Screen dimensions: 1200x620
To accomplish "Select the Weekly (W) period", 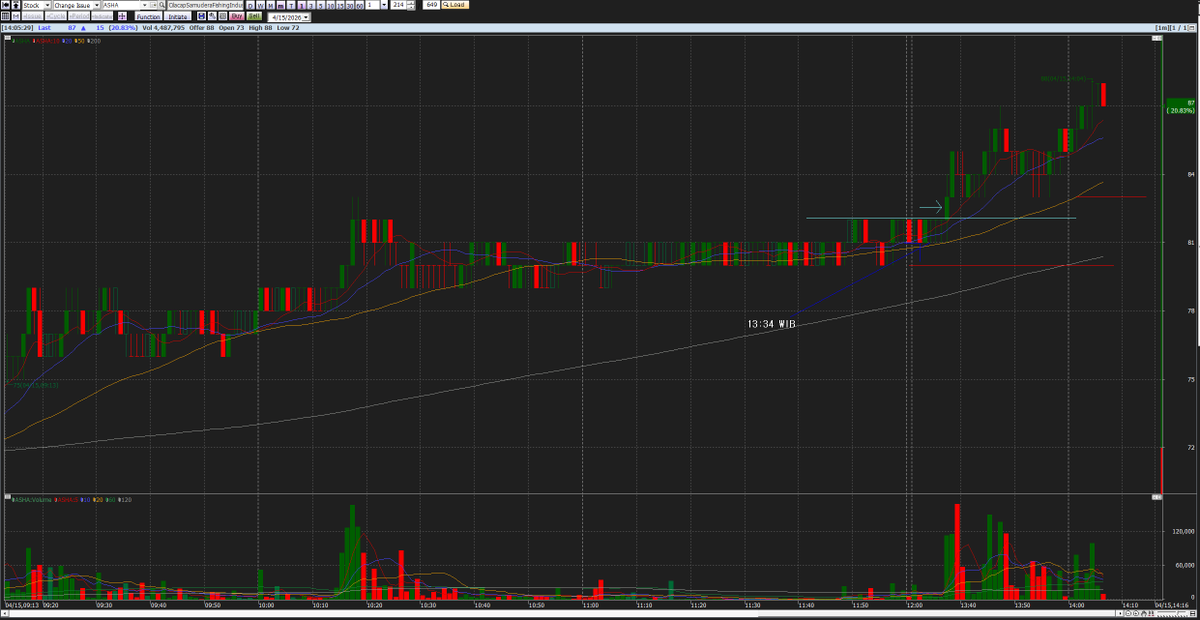I will (x=260, y=6).
